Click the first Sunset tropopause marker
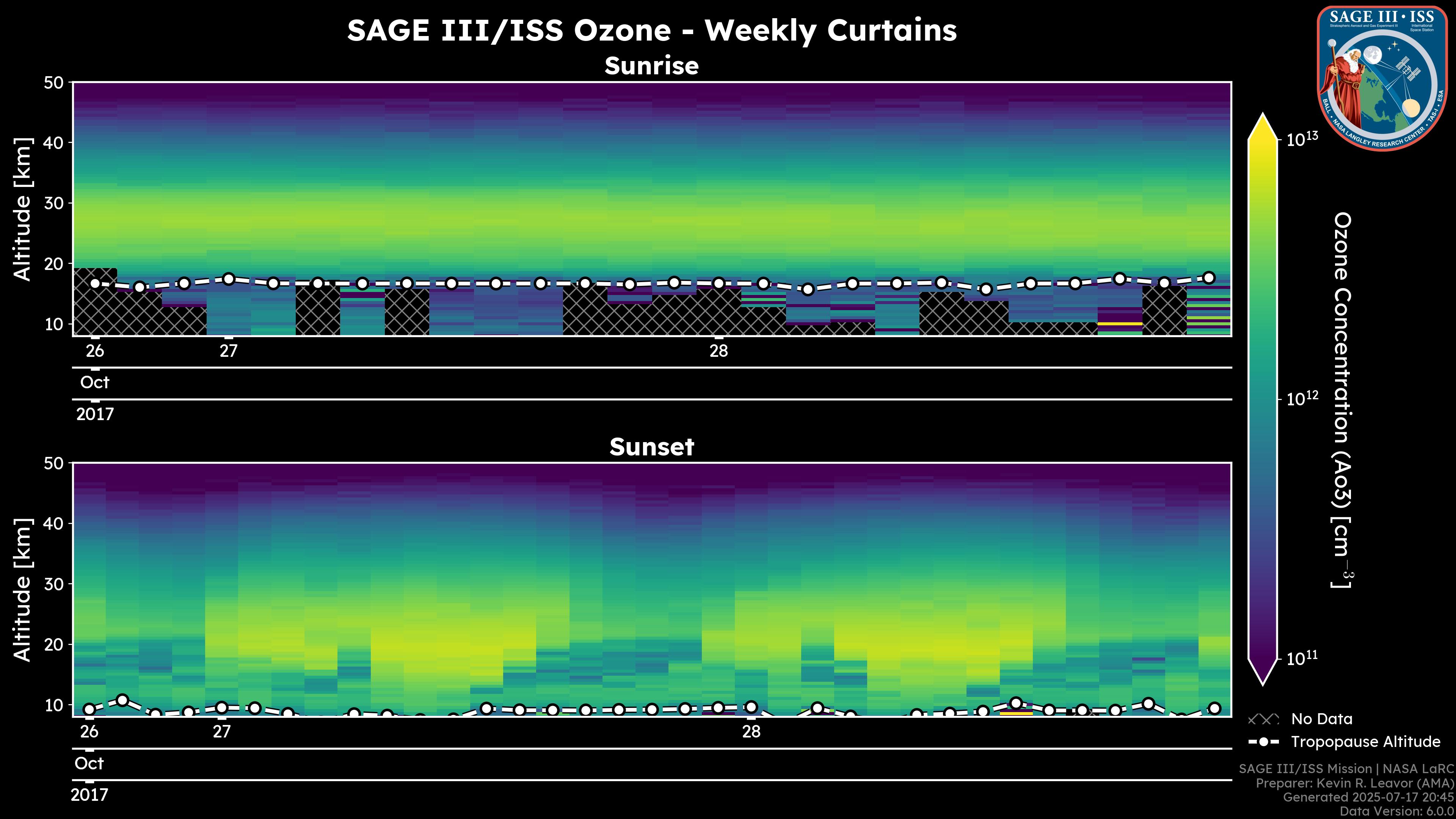 pos(89,709)
